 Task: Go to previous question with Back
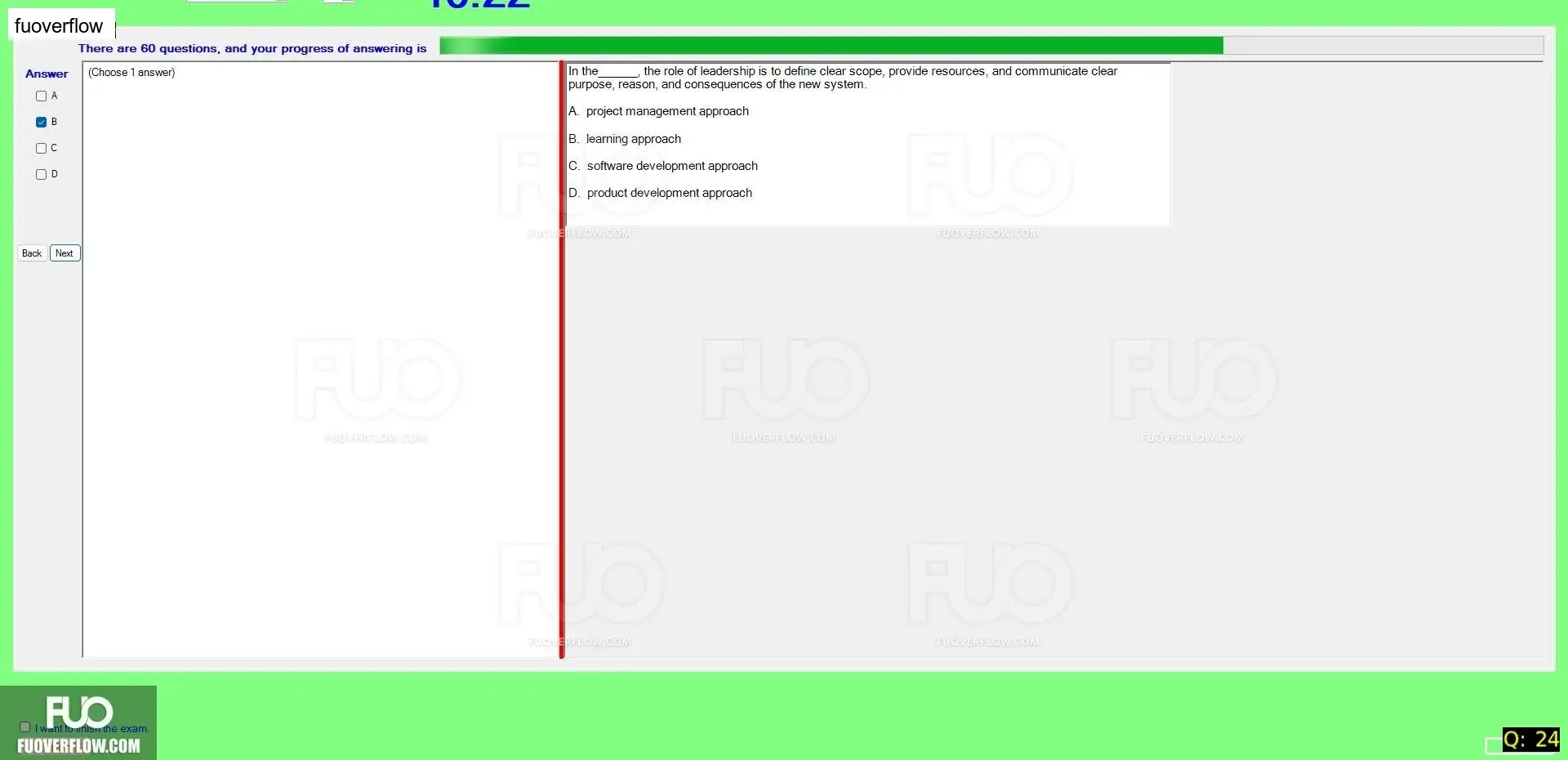32,253
